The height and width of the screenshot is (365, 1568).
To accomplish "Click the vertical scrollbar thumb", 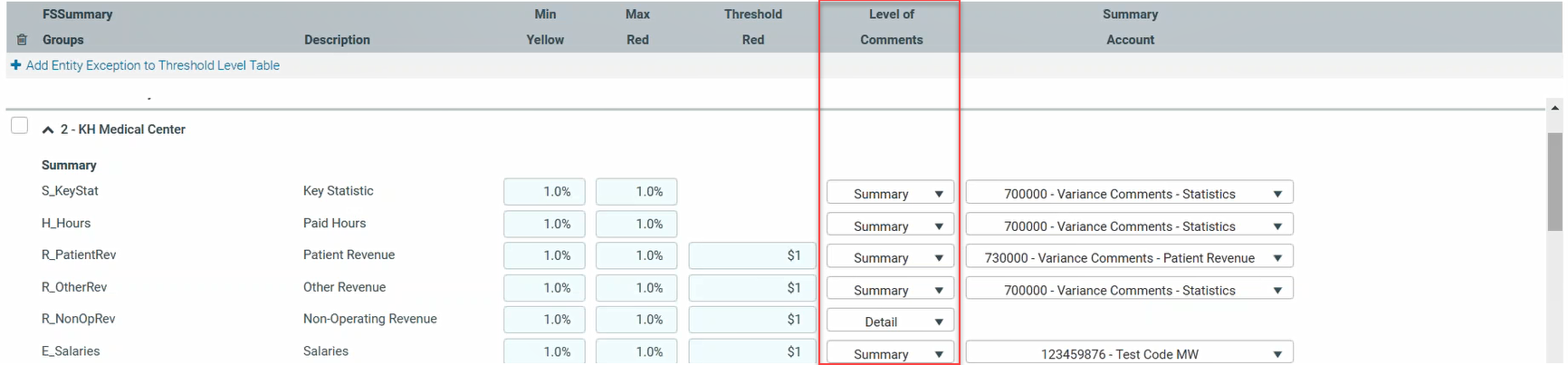I will click(1554, 181).
